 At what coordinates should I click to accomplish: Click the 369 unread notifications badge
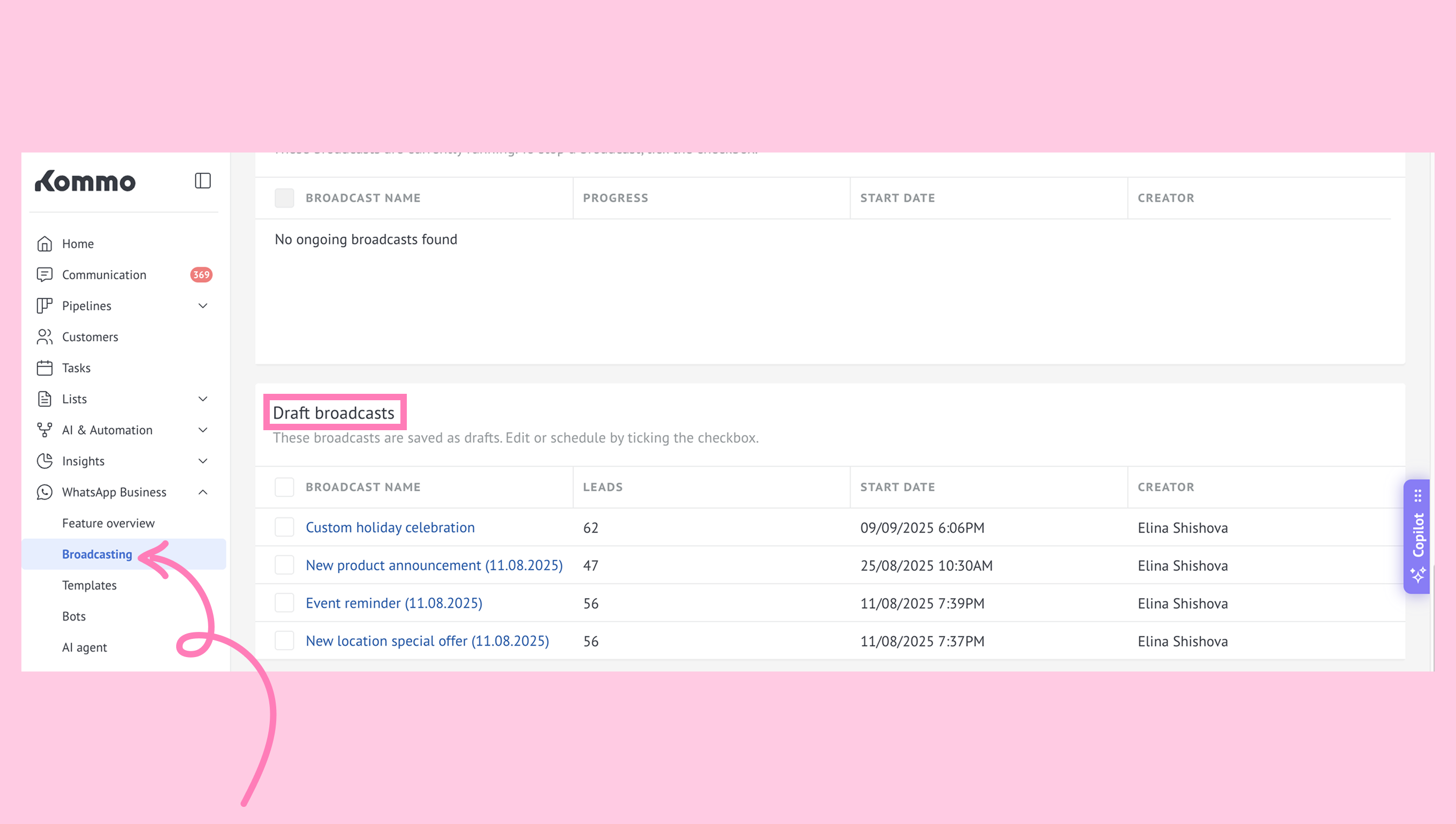tap(201, 275)
